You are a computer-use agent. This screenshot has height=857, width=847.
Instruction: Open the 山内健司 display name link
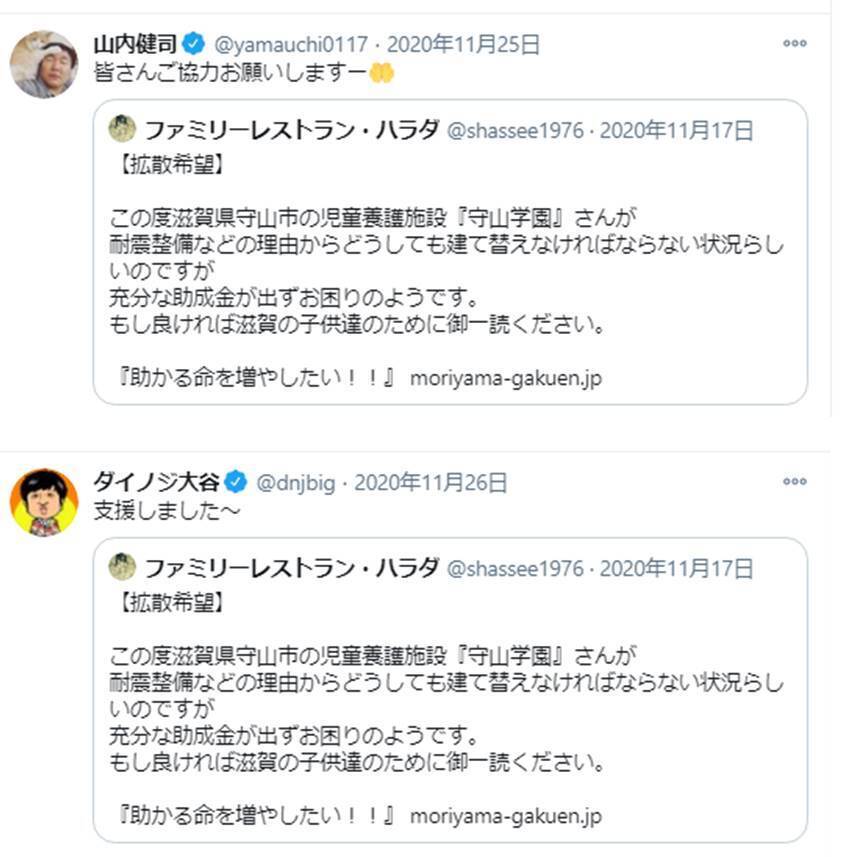click(x=135, y=44)
